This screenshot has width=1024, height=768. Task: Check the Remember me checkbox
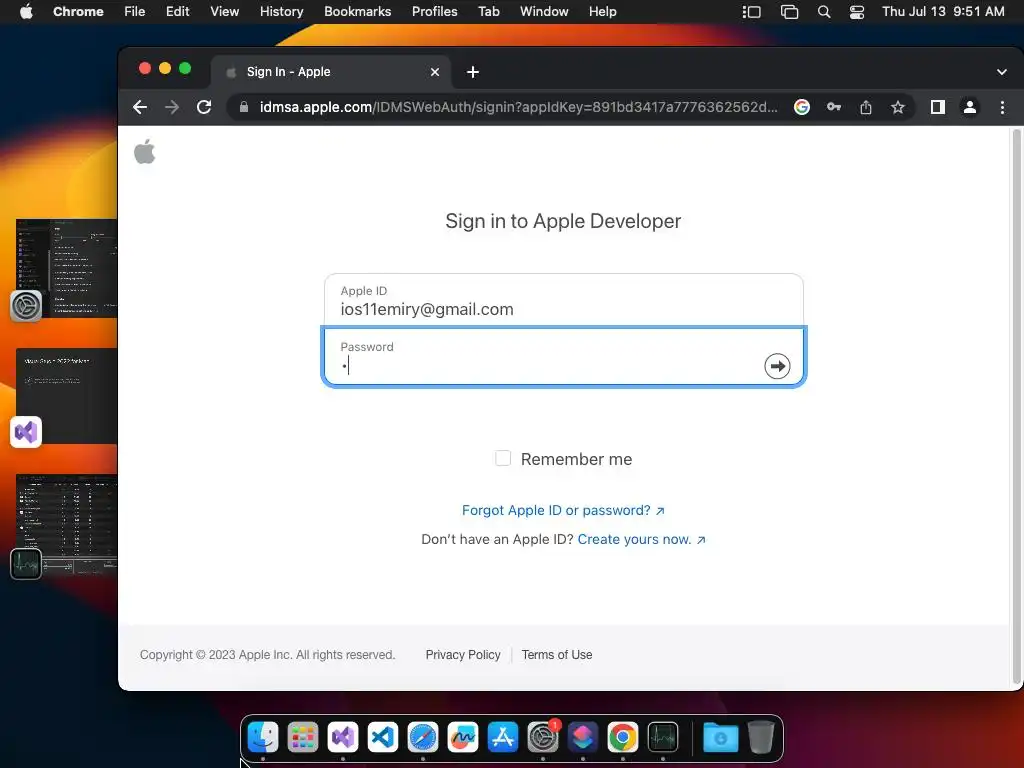(503, 458)
